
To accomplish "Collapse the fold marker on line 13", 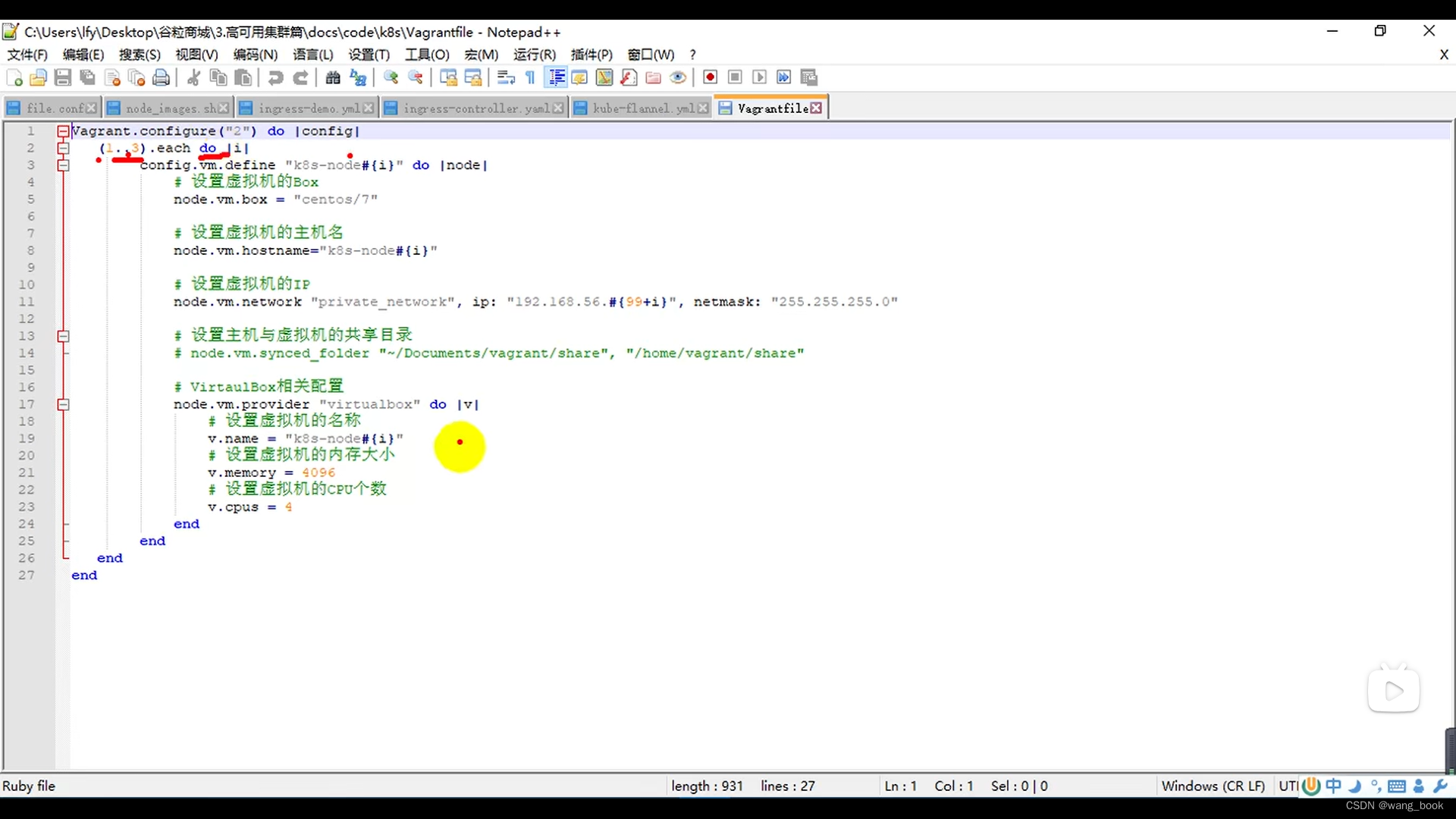I will pos(64,336).
